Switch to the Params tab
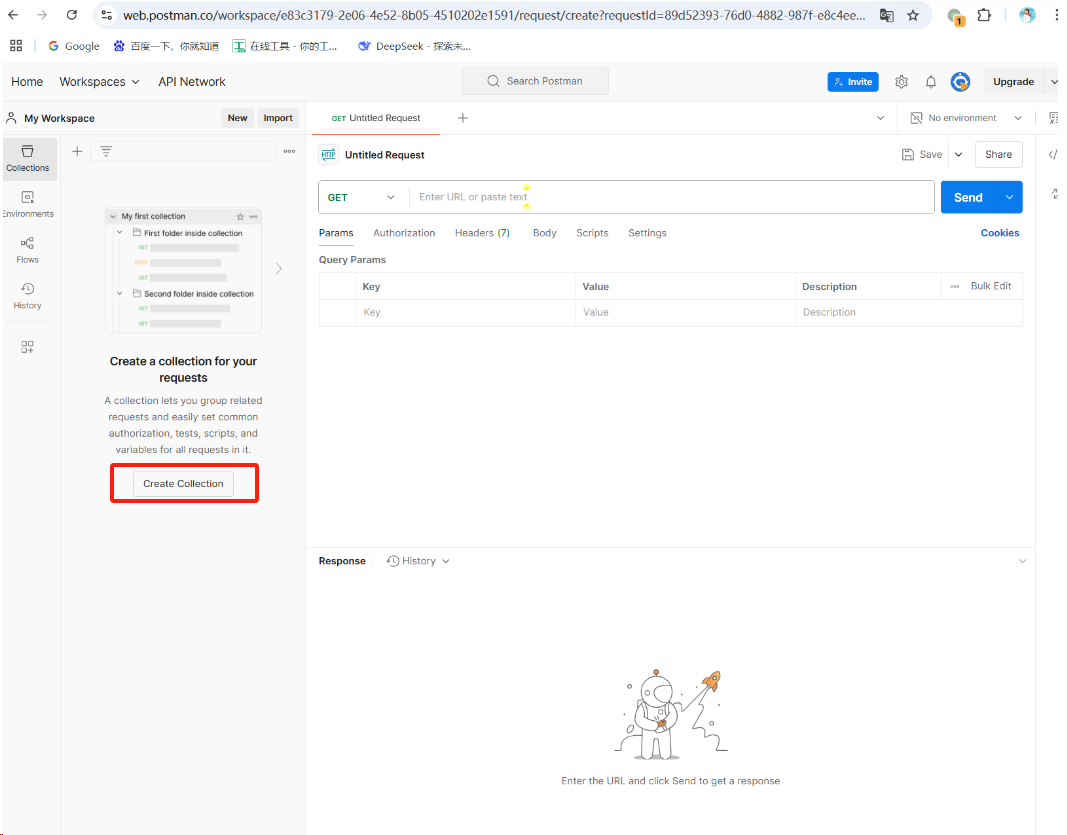1067x835 pixels. (336, 233)
